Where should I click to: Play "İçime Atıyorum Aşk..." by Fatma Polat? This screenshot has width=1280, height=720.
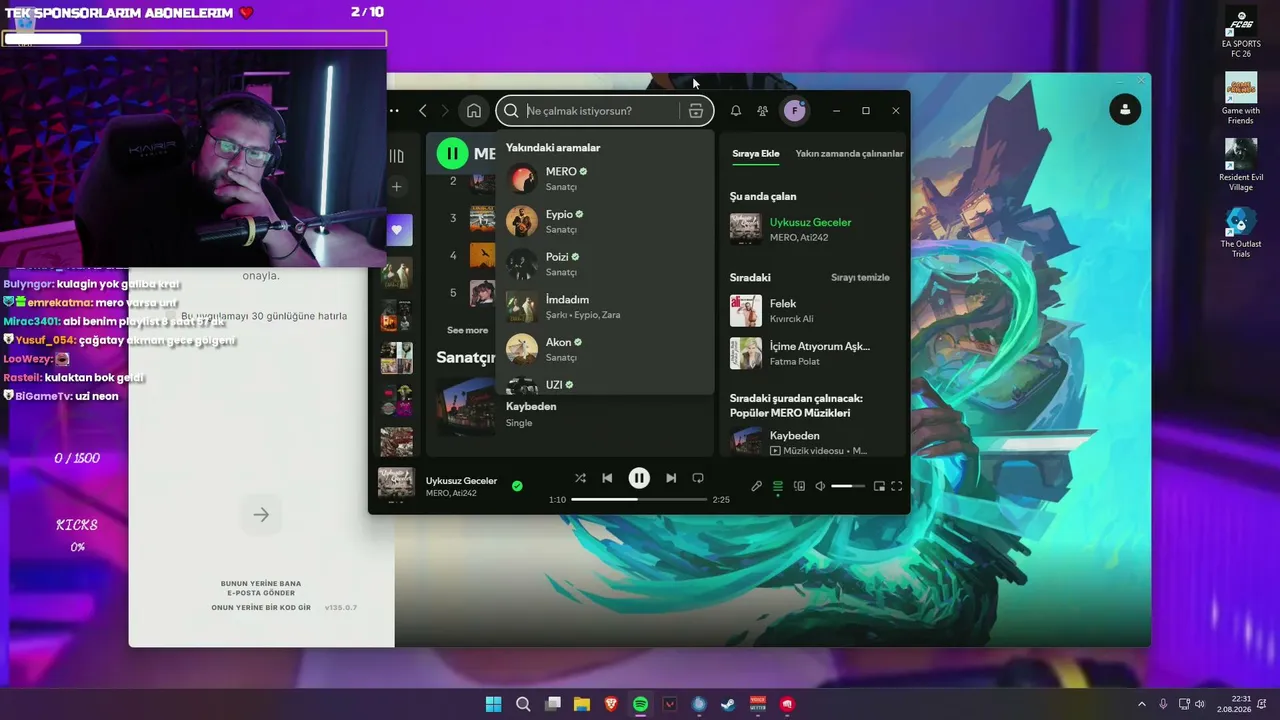(x=814, y=353)
